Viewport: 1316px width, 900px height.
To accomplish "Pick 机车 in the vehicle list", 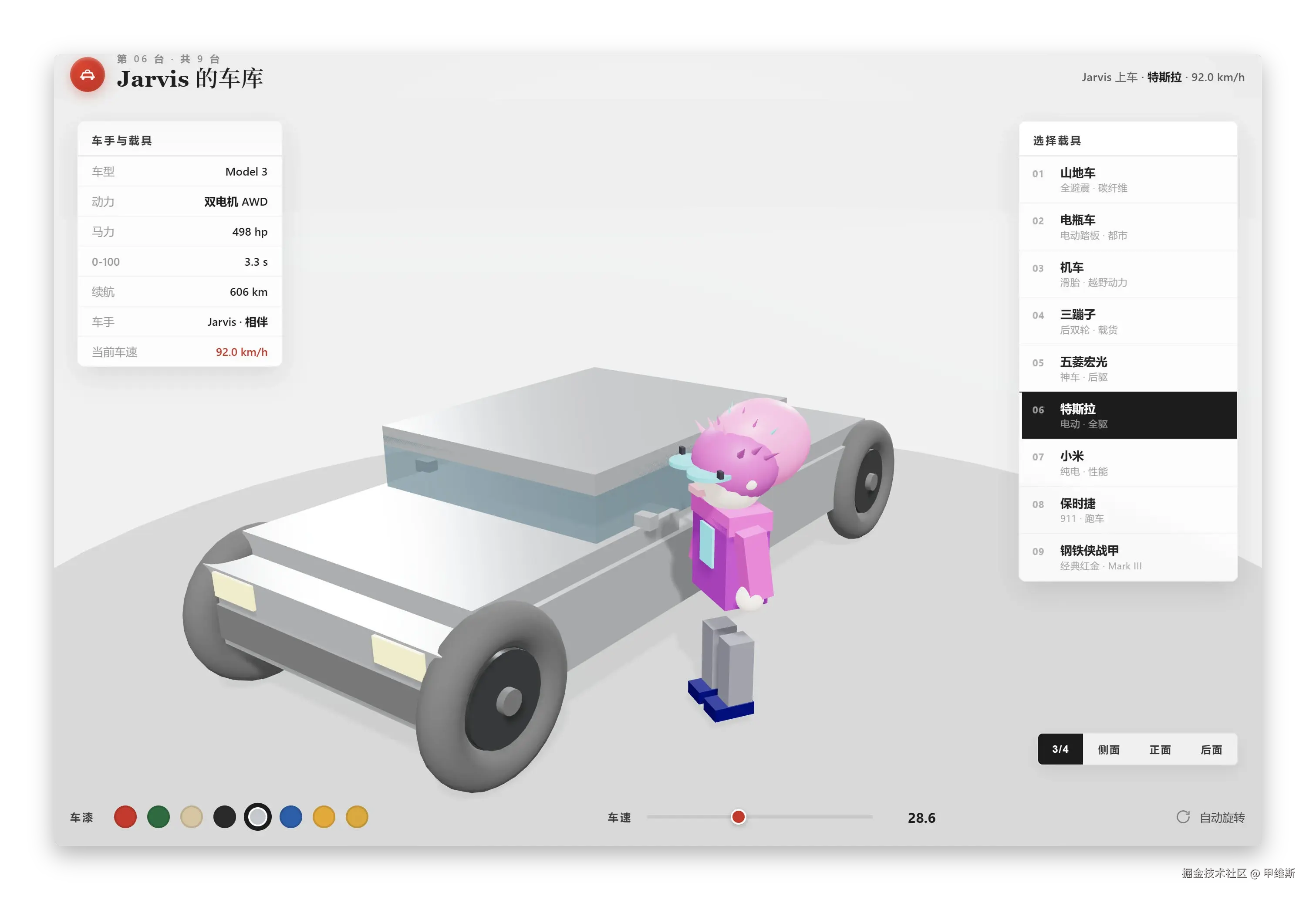I will [1127, 274].
